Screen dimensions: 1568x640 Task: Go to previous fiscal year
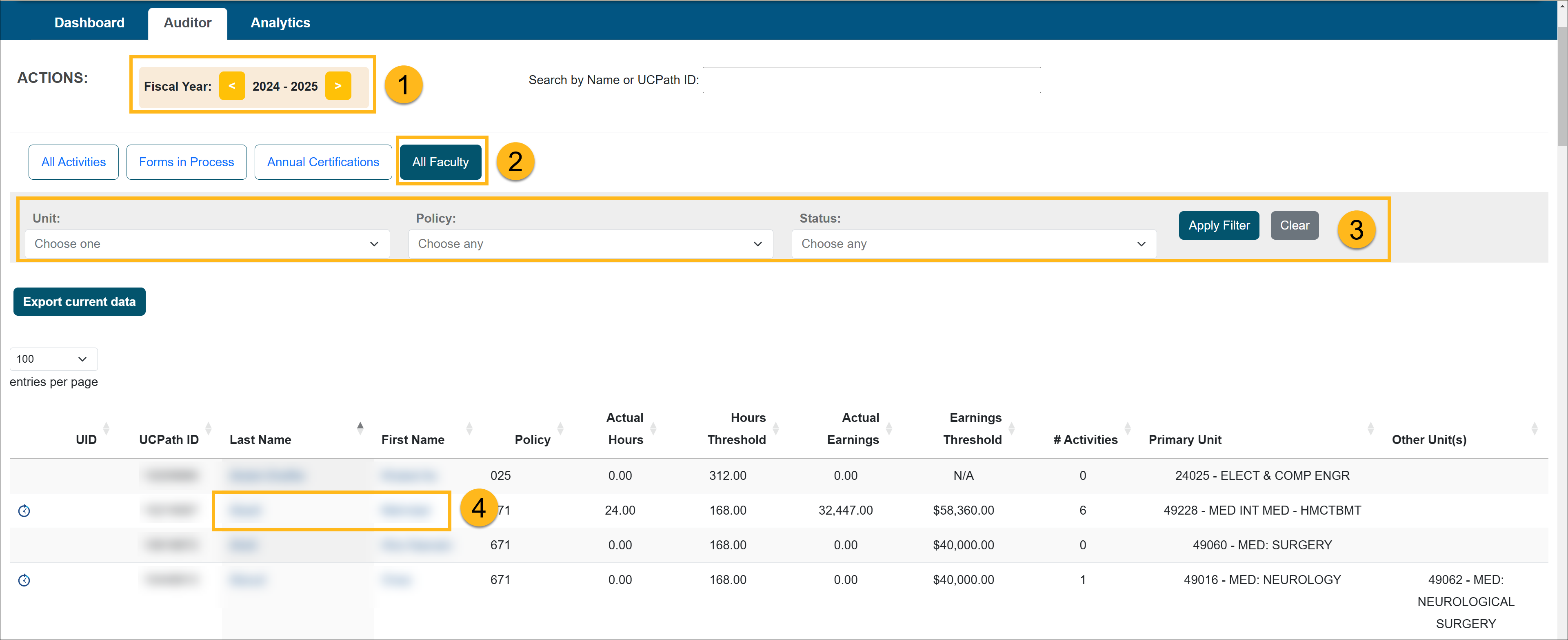[x=232, y=86]
